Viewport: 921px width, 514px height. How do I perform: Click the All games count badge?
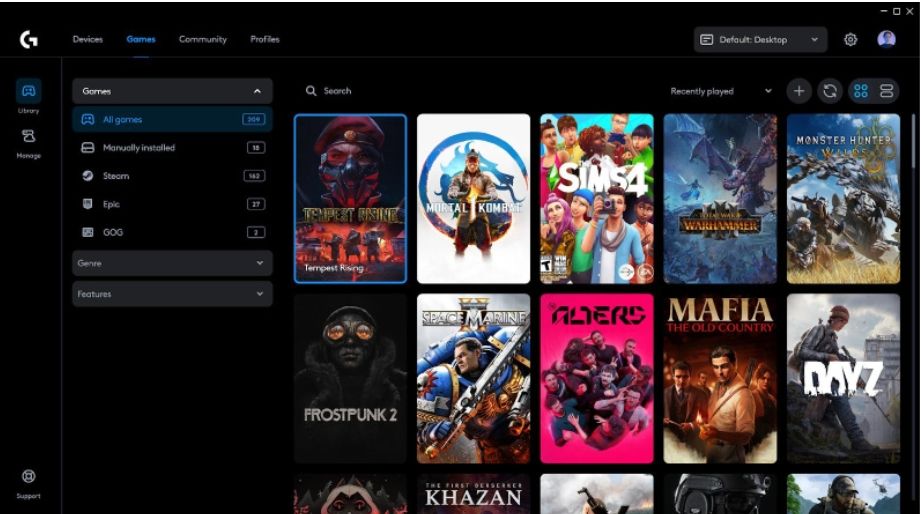tap(254, 119)
